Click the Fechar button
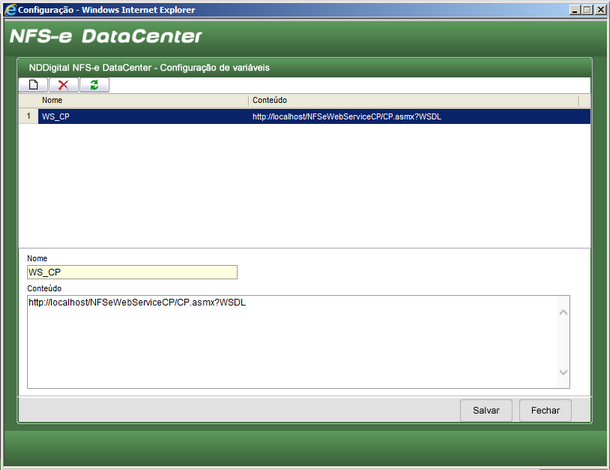 tap(545, 410)
